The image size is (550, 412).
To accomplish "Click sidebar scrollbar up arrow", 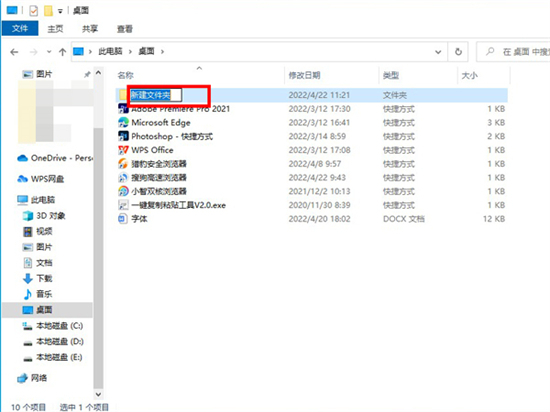I will [x=99, y=73].
